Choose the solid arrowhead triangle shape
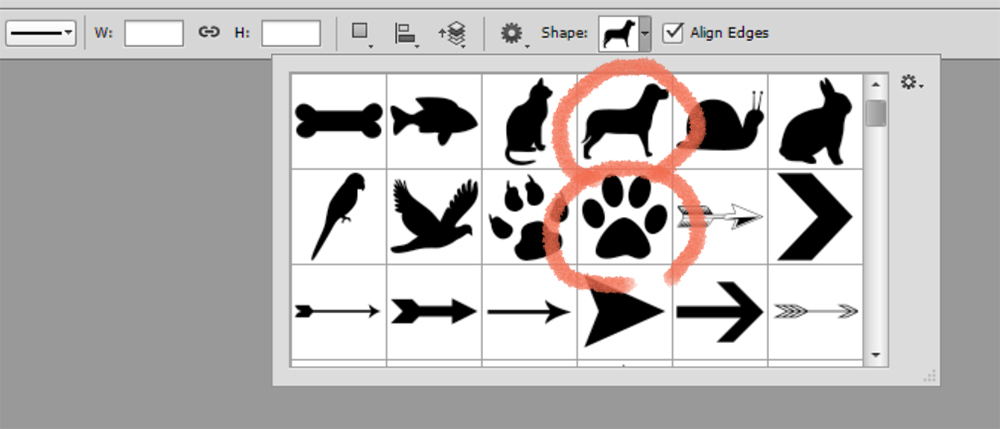This screenshot has width=1000, height=429. click(625, 312)
